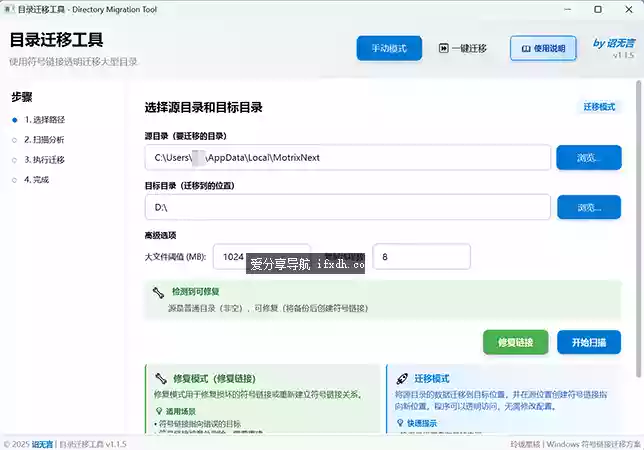Select step 1. 选择路径
644x450 pixels.
[44, 120]
